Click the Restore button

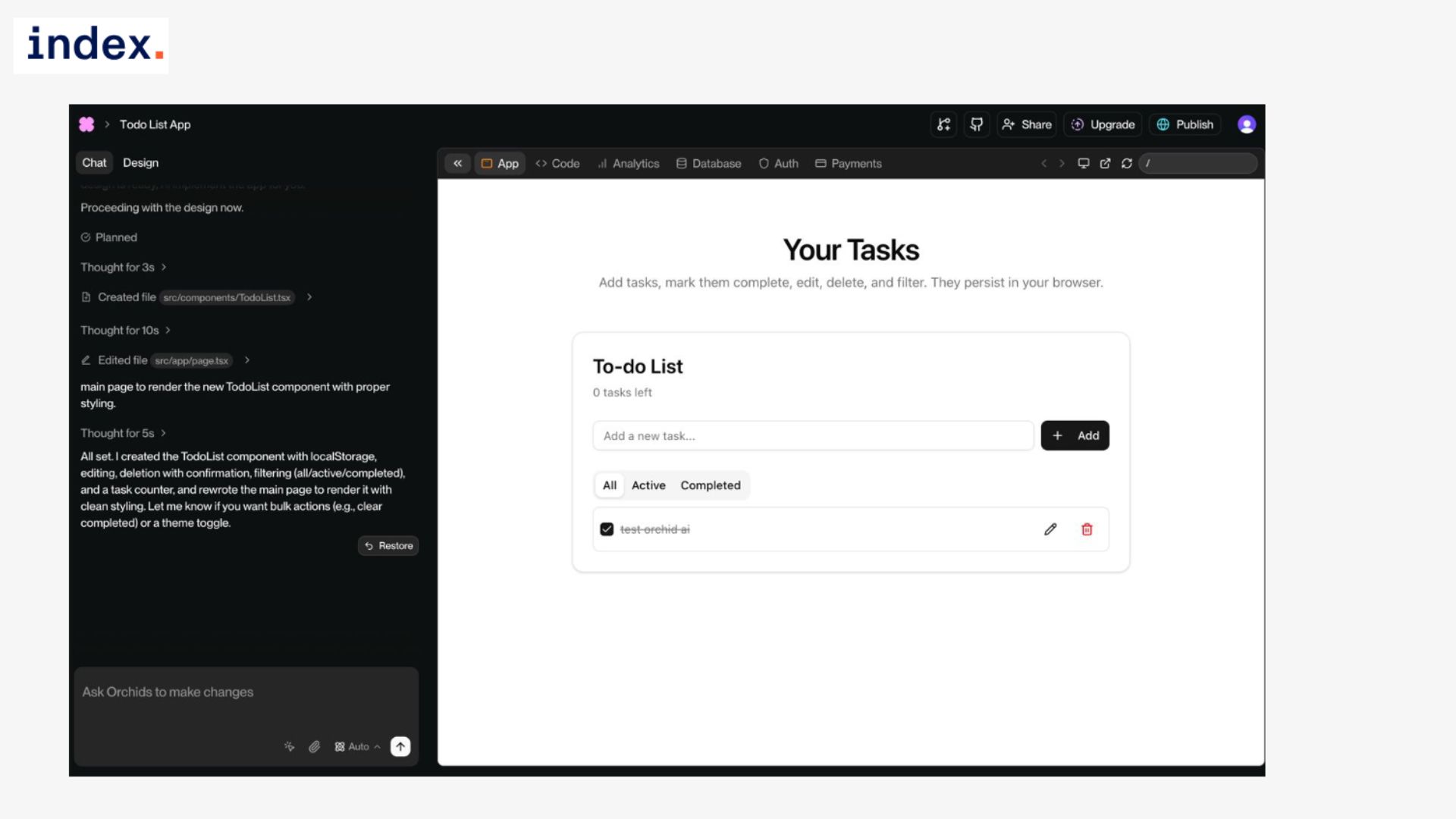[388, 545]
